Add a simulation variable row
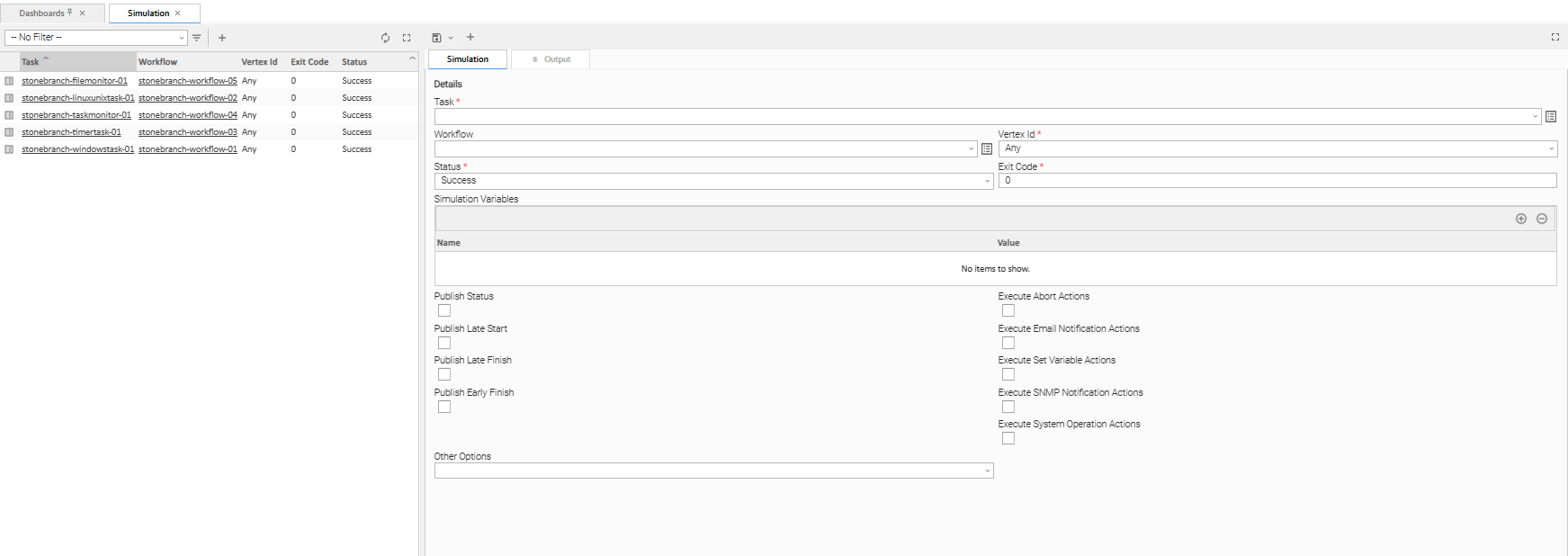The height and width of the screenshot is (556, 1568). (x=1521, y=219)
